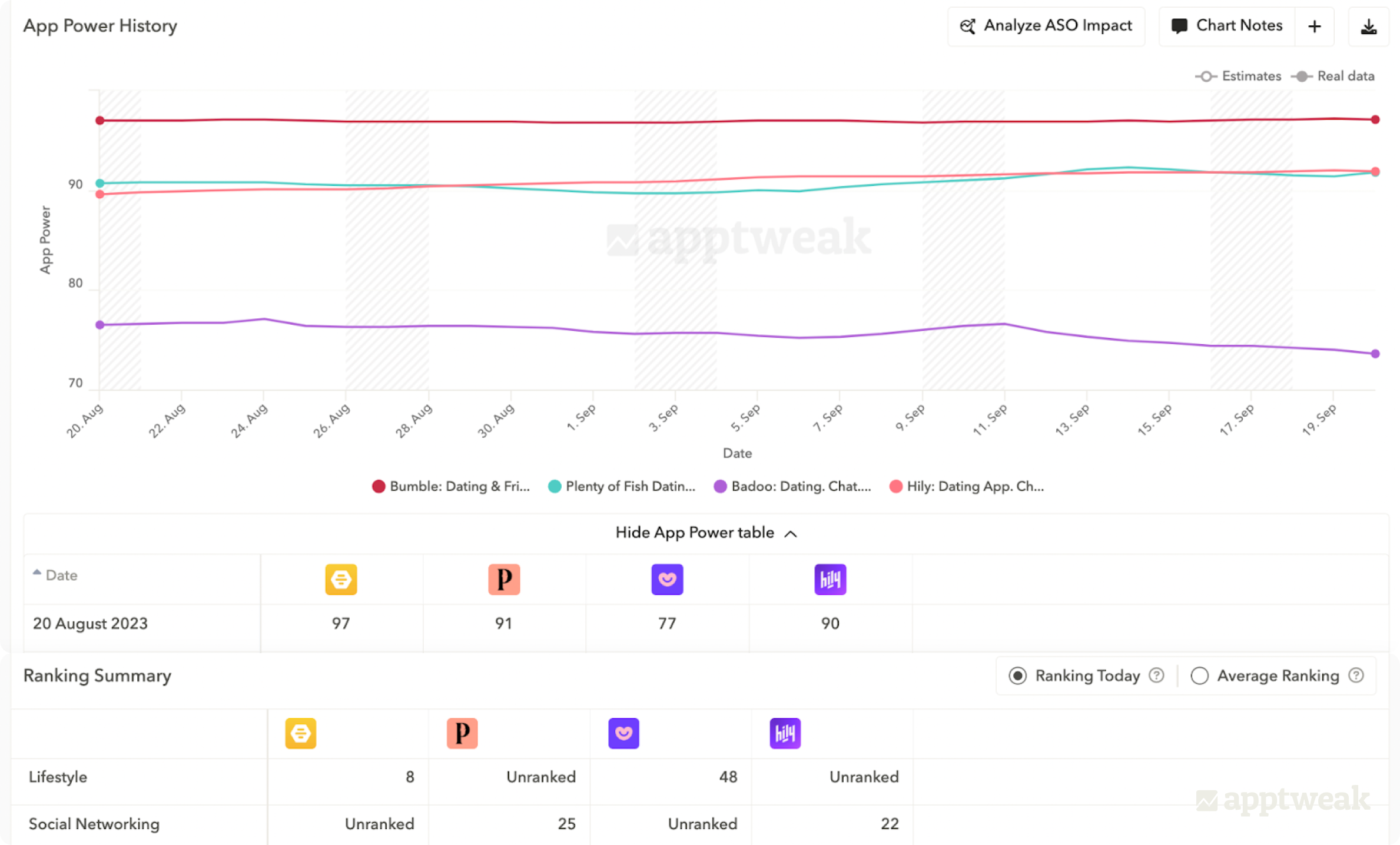Click Plenty of Fish App Power value 91

pyautogui.click(x=503, y=624)
